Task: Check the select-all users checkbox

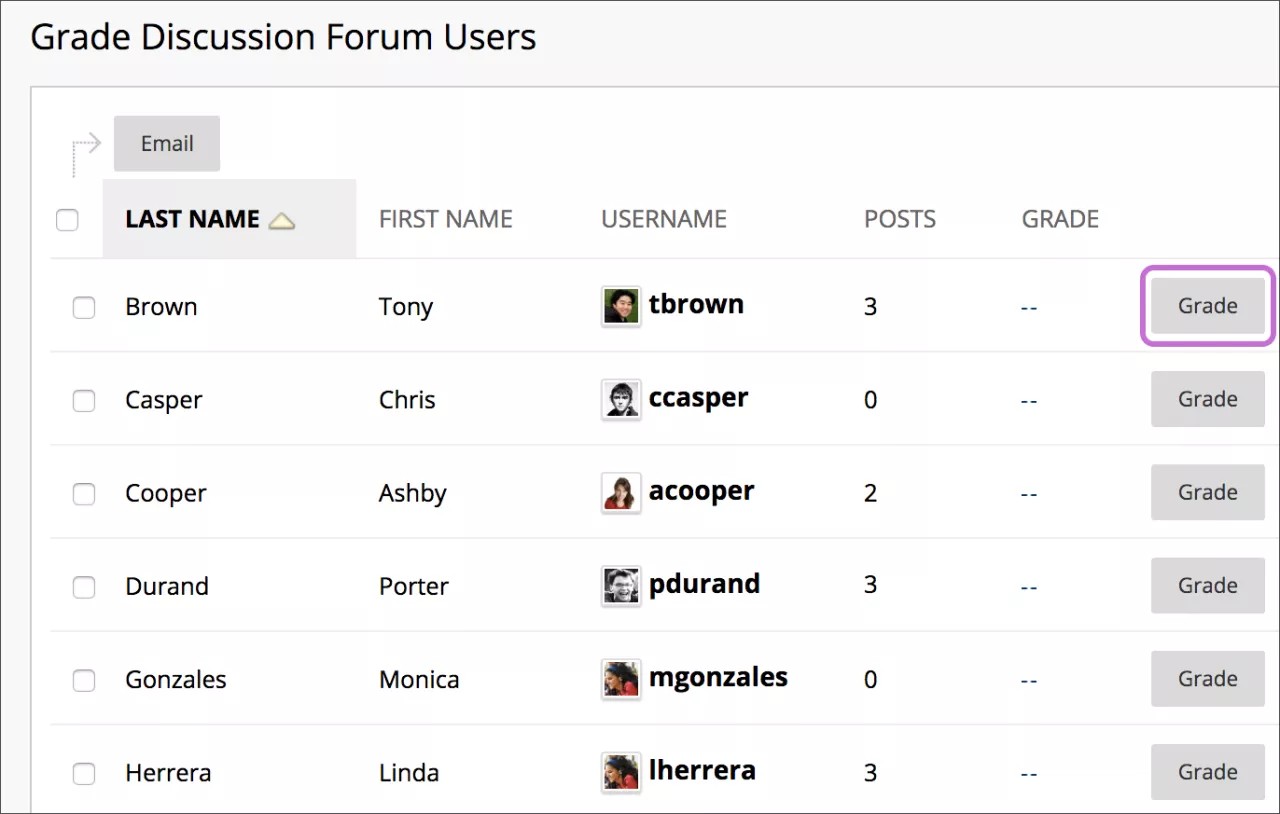Action: tap(67, 219)
